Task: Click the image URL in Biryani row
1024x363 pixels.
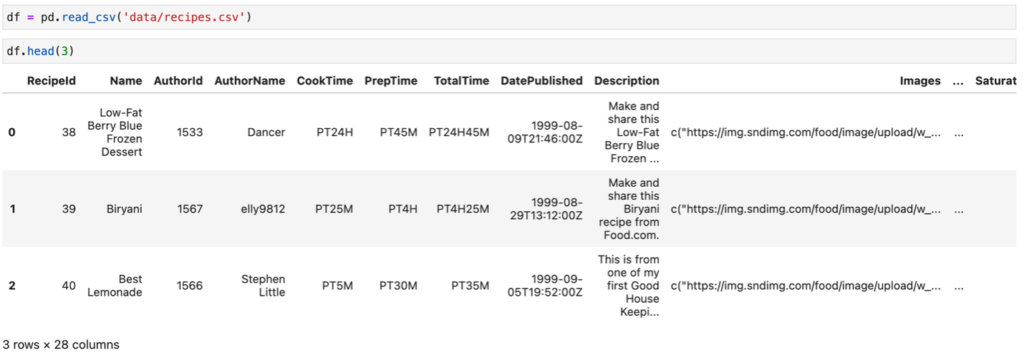Action: [807, 209]
